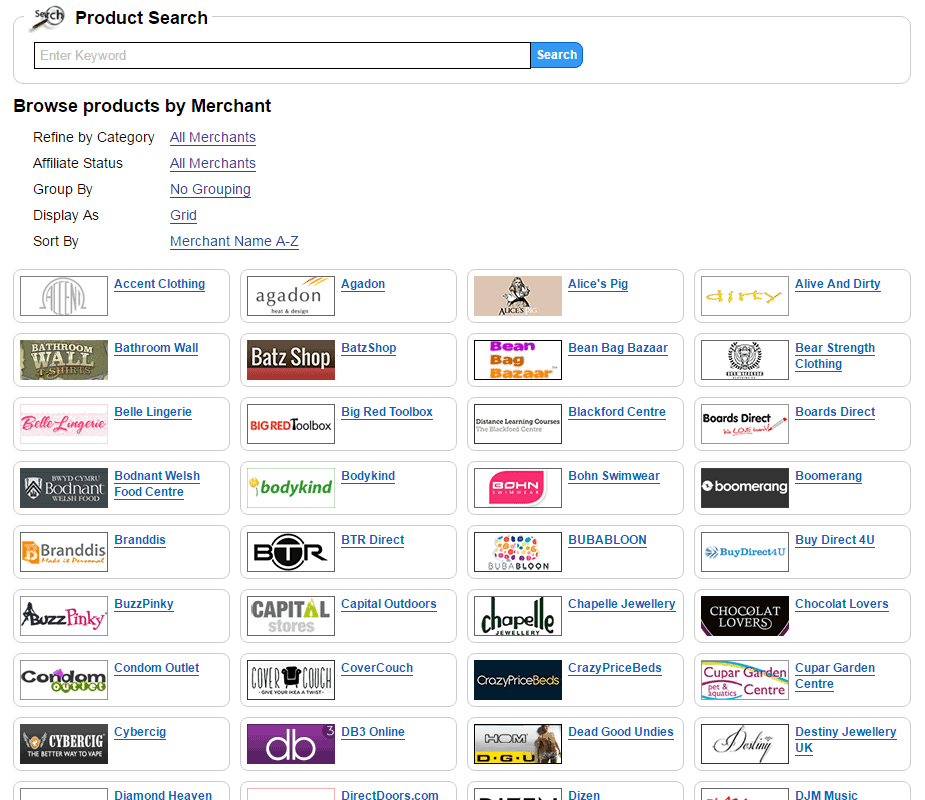Go to Bear Strength Clothing link
The width and height of the screenshot is (925, 800).
[835, 356]
